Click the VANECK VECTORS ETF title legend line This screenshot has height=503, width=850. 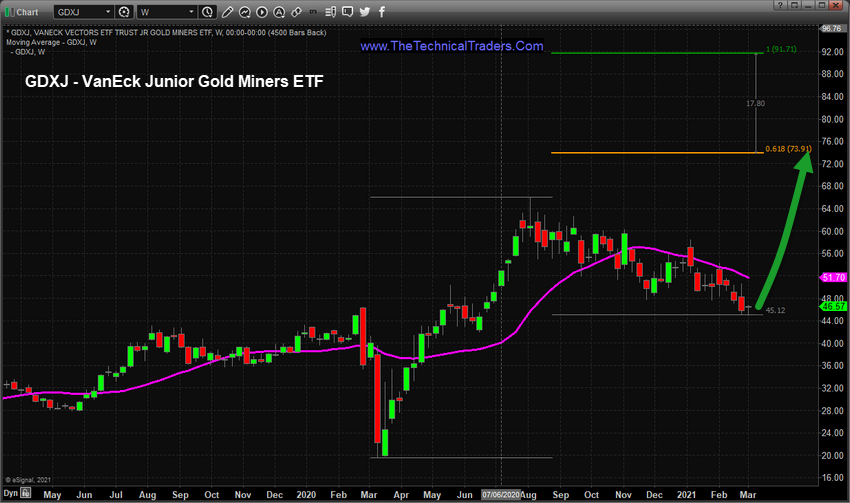166,33
